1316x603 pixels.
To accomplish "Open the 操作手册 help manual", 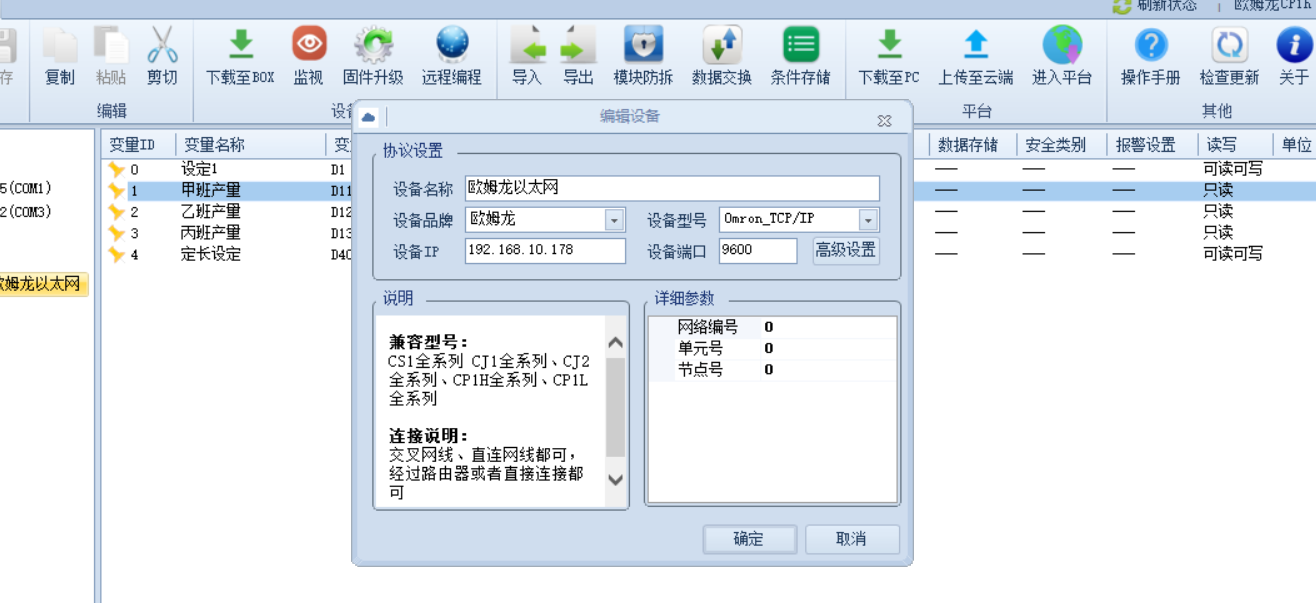I will 1151,45.
